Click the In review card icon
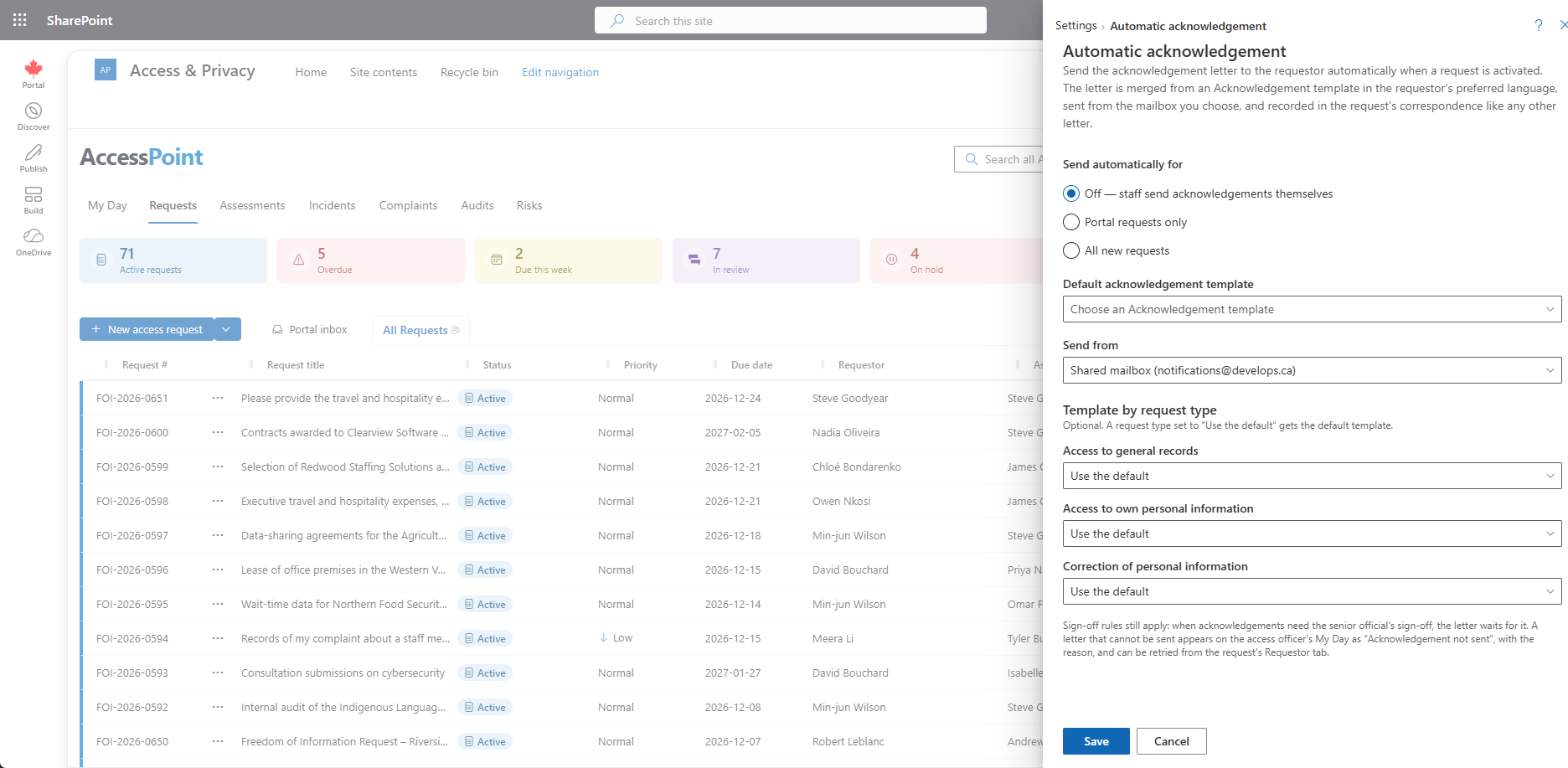 tap(694, 260)
